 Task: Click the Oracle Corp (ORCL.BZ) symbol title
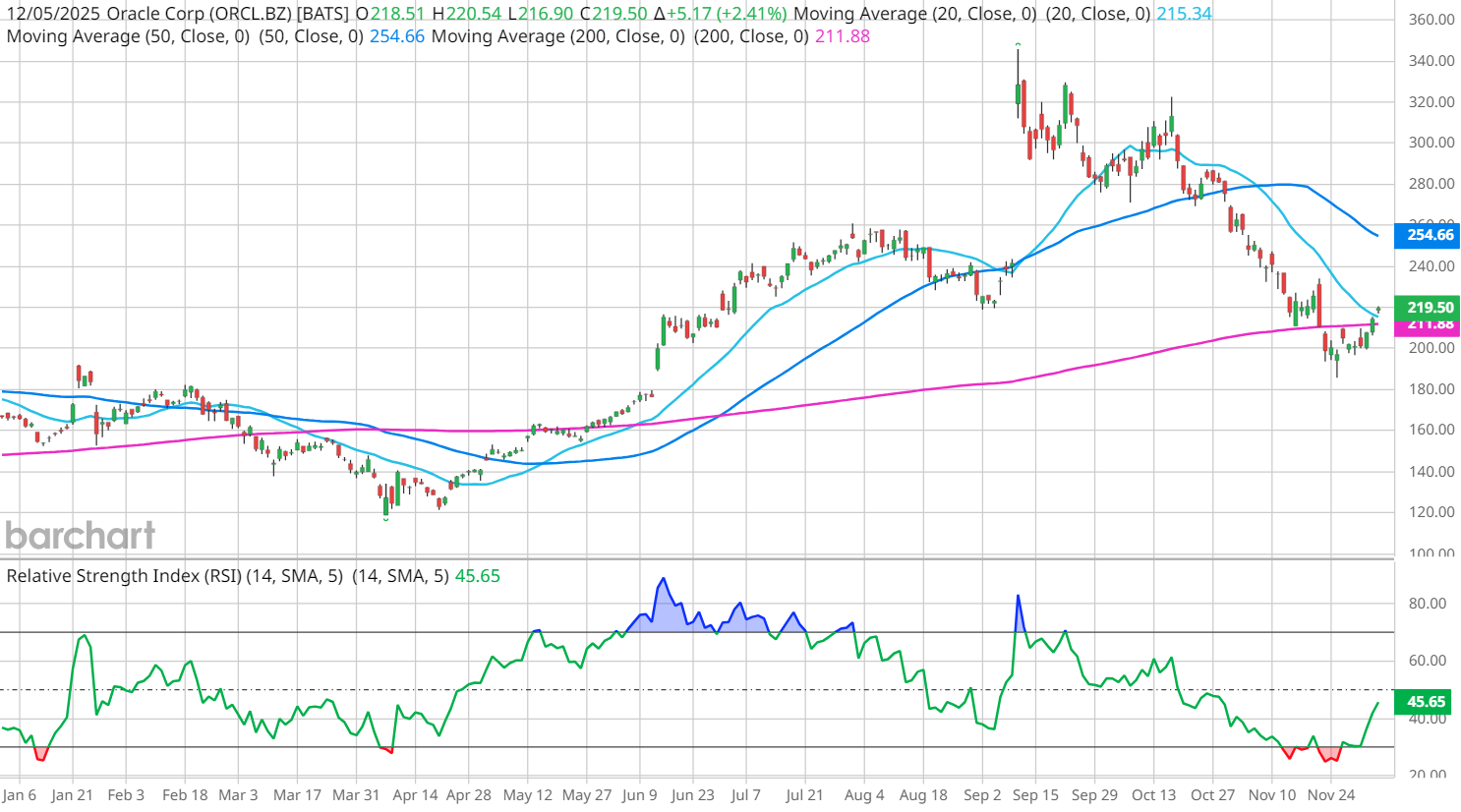tap(199, 14)
